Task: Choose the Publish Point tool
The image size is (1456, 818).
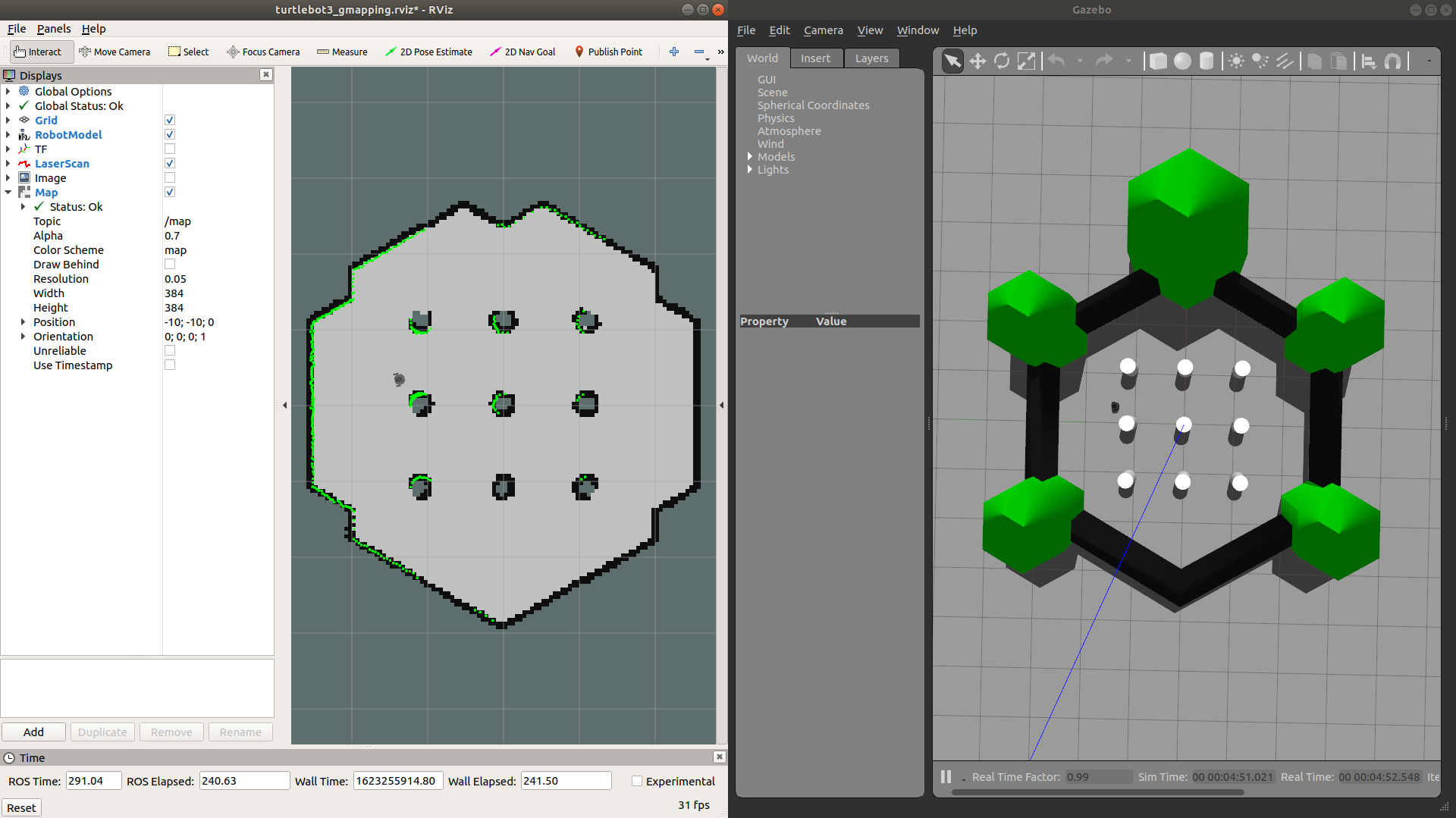Action: 608,52
